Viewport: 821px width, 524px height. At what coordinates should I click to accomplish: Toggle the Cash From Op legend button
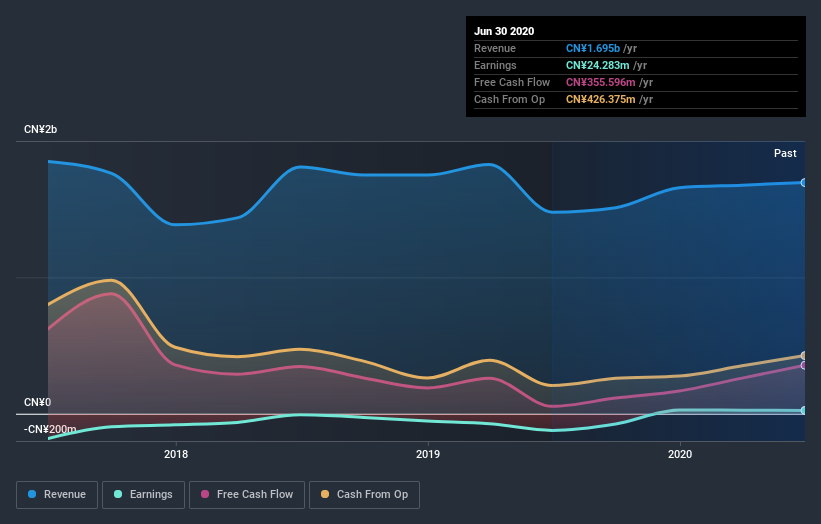[364, 495]
